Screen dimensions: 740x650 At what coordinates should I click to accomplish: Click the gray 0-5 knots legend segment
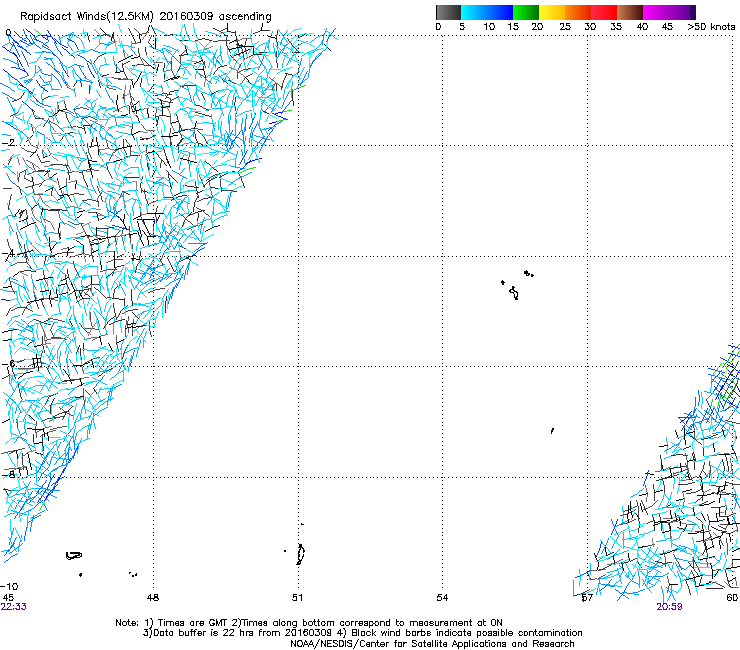tap(448, 12)
